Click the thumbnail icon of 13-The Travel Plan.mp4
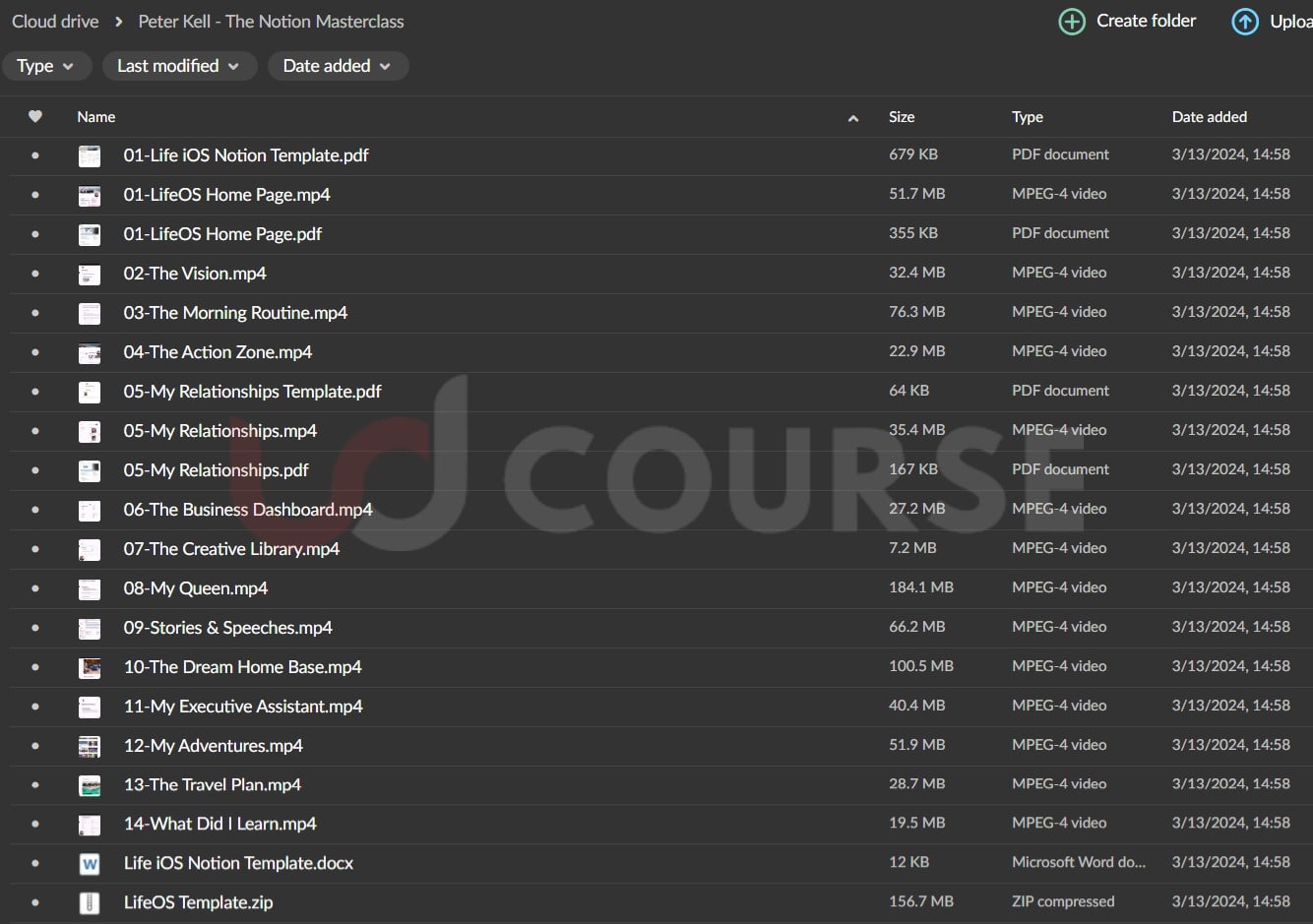 tap(90, 785)
